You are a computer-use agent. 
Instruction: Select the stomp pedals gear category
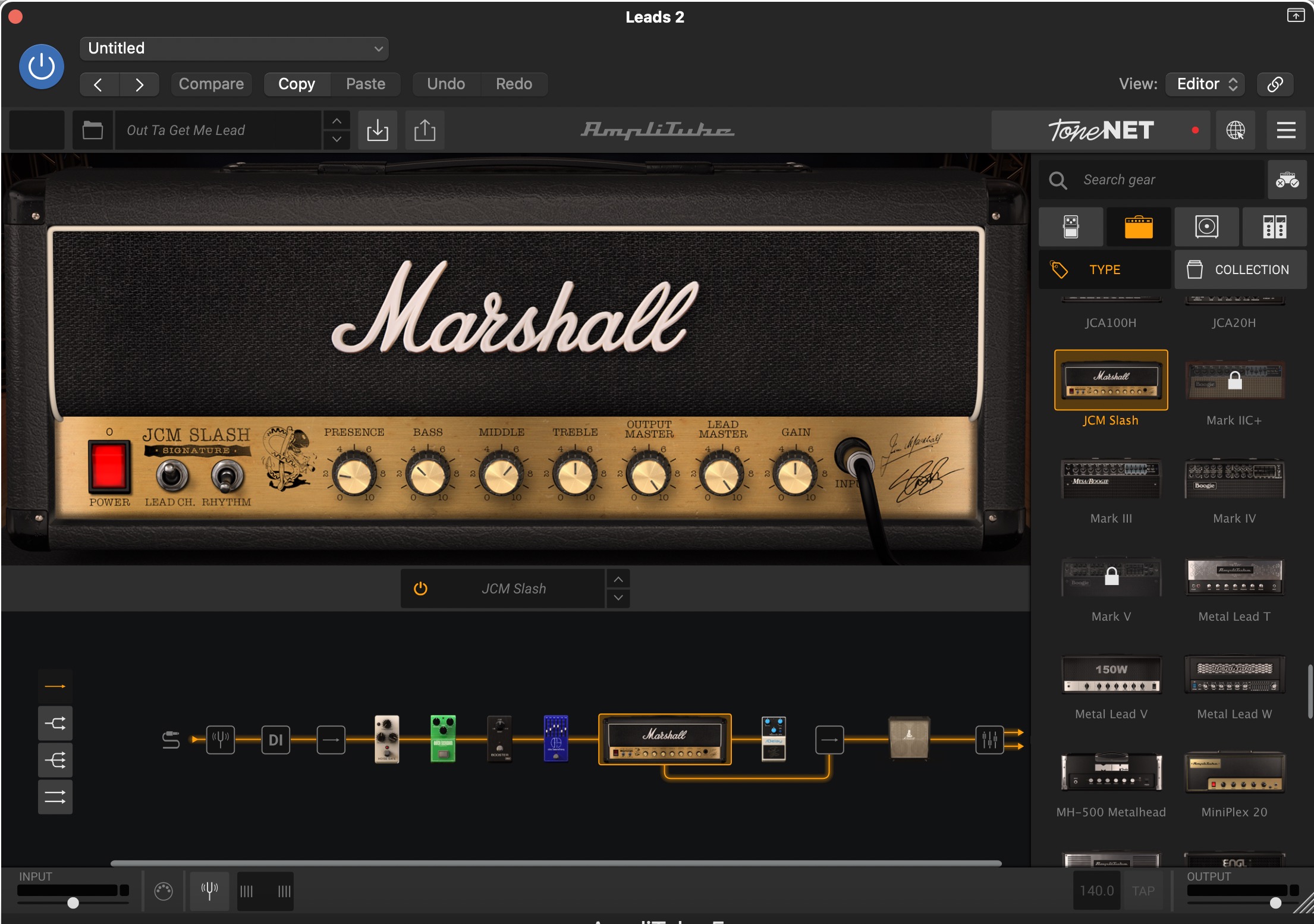click(x=1071, y=227)
